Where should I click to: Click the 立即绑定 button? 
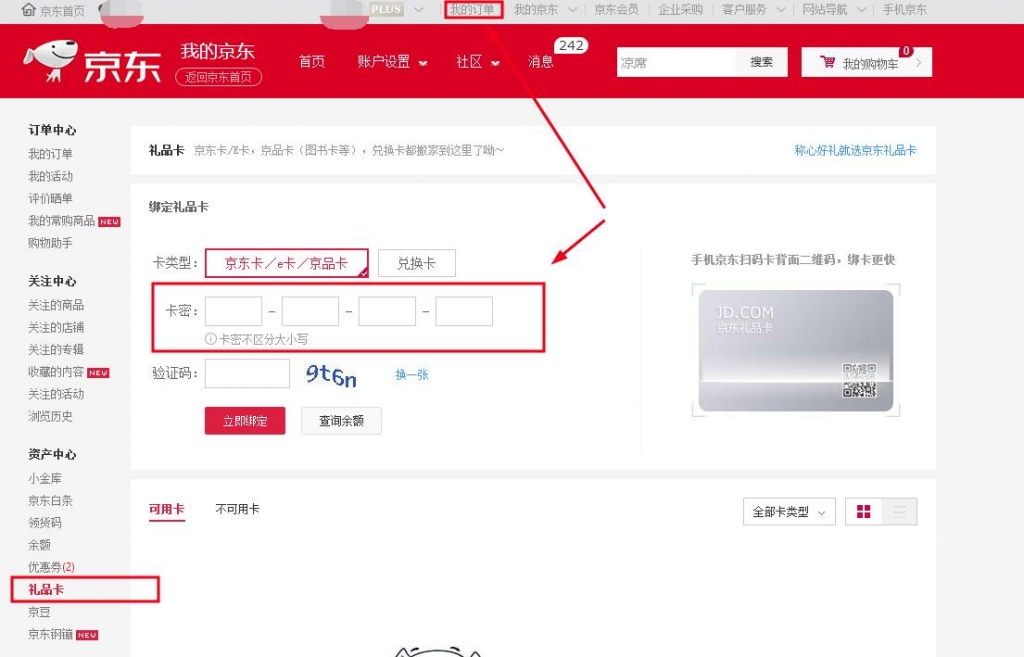[x=245, y=421]
